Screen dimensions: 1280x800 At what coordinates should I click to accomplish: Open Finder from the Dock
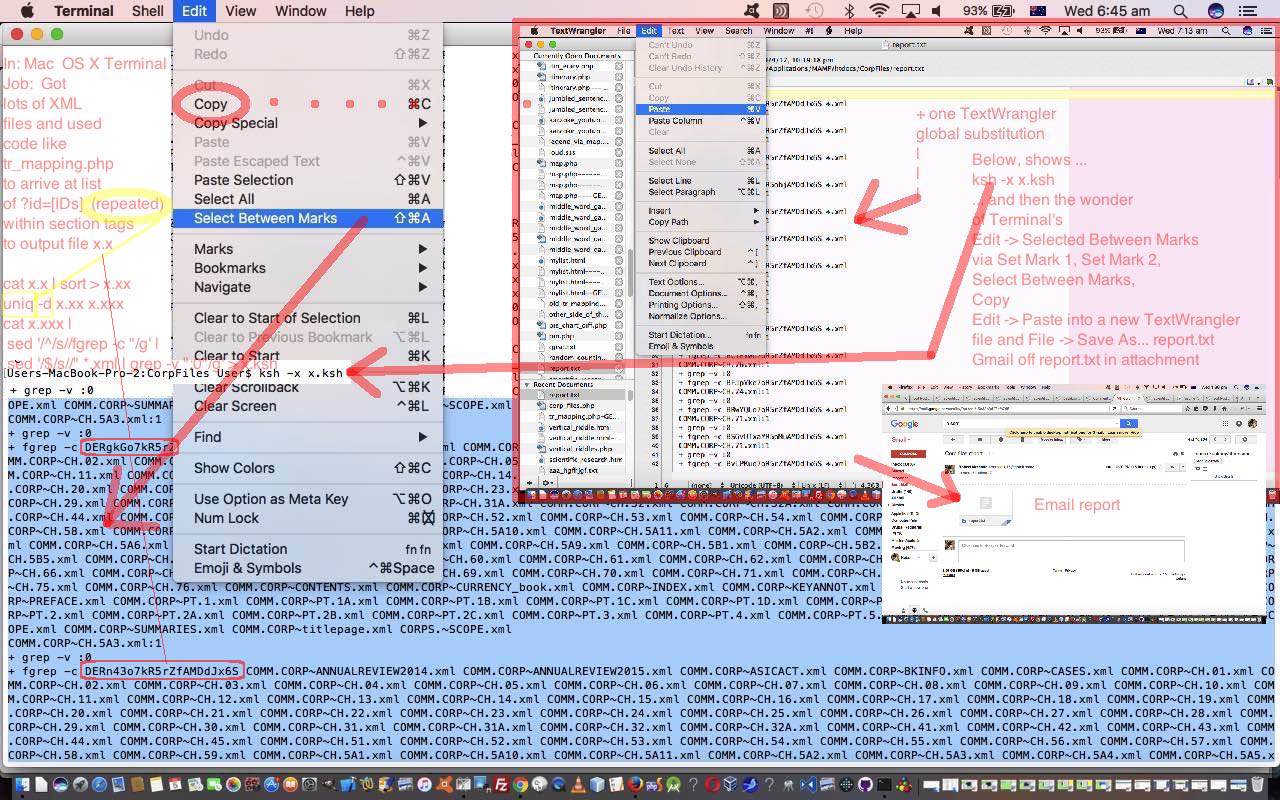[x=22, y=785]
